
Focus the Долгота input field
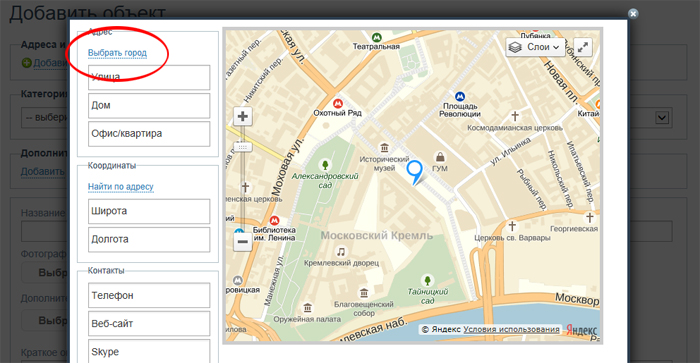coord(149,239)
